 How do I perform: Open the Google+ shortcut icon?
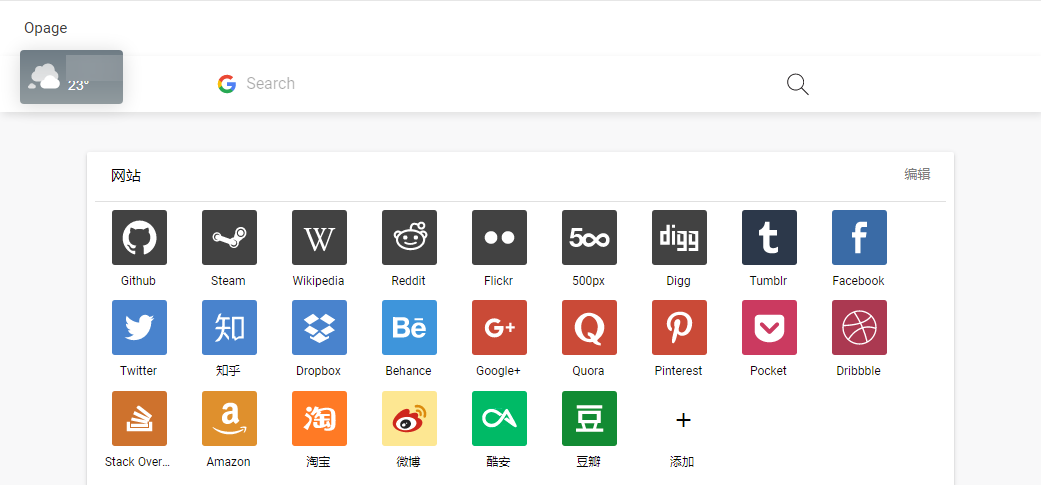499,328
